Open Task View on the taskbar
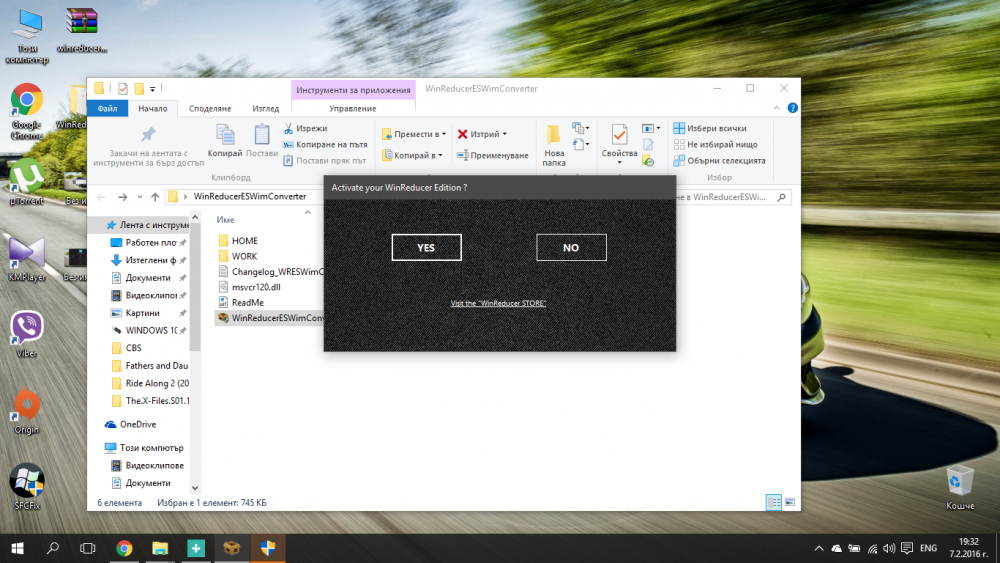The height and width of the screenshot is (563, 1000). (x=87, y=548)
